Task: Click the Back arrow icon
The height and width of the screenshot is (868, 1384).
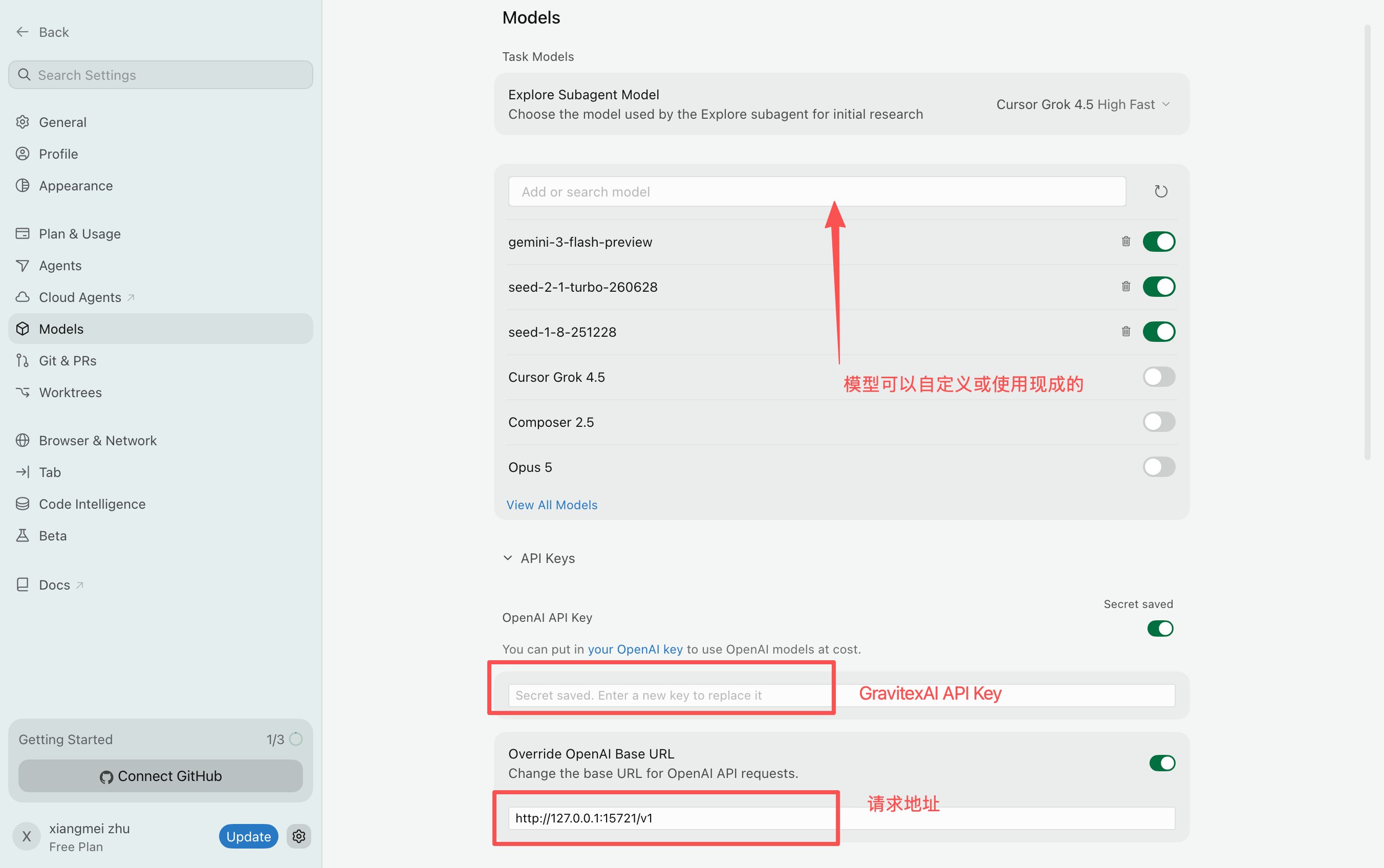Action: pyautogui.click(x=23, y=32)
